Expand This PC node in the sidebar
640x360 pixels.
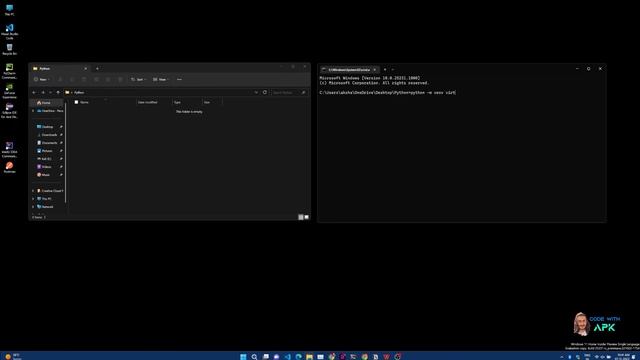(33, 199)
